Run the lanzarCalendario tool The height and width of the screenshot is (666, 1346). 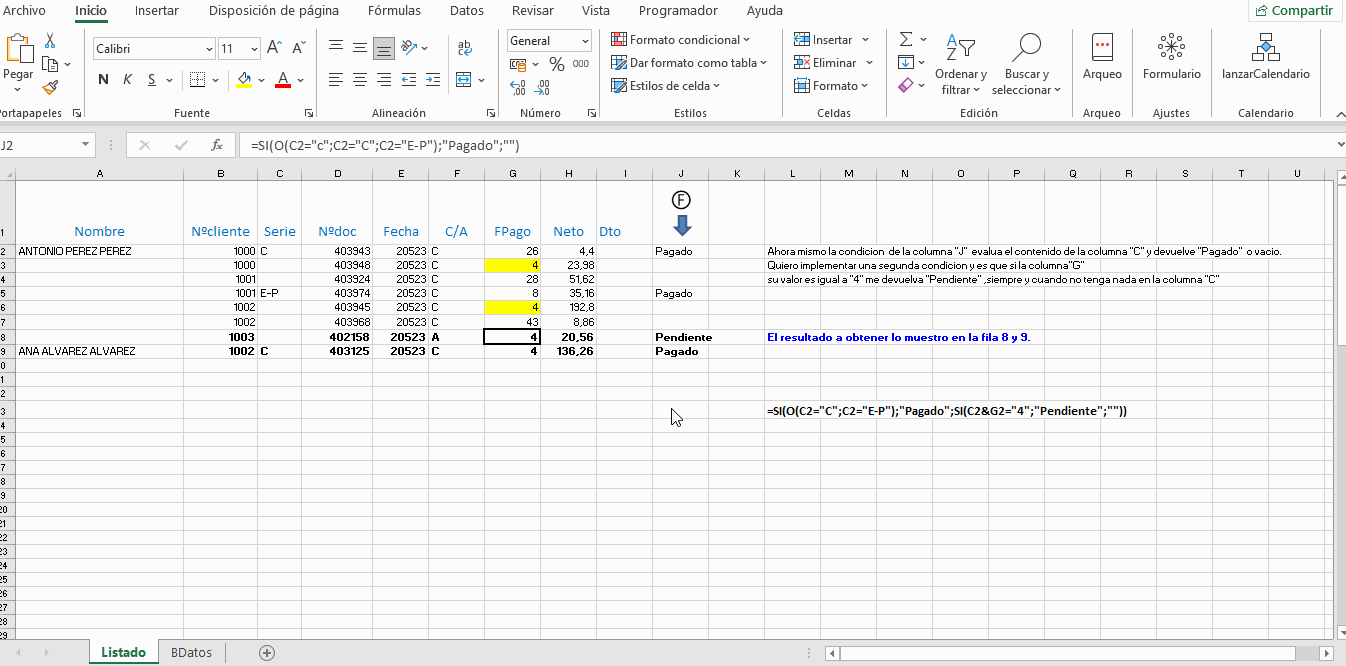point(1265,58)
